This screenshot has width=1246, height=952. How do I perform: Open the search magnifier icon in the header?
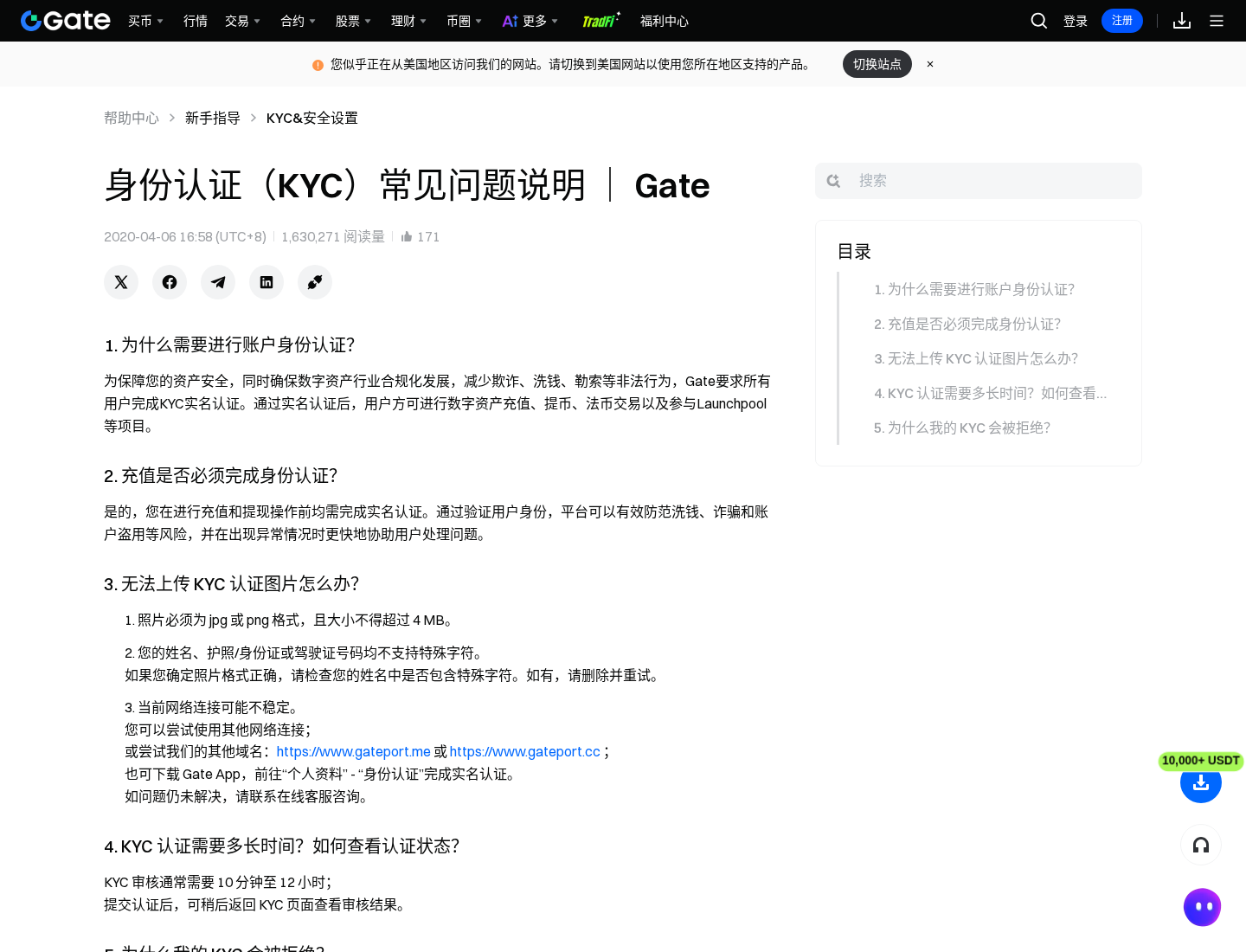pos(1039,21)
